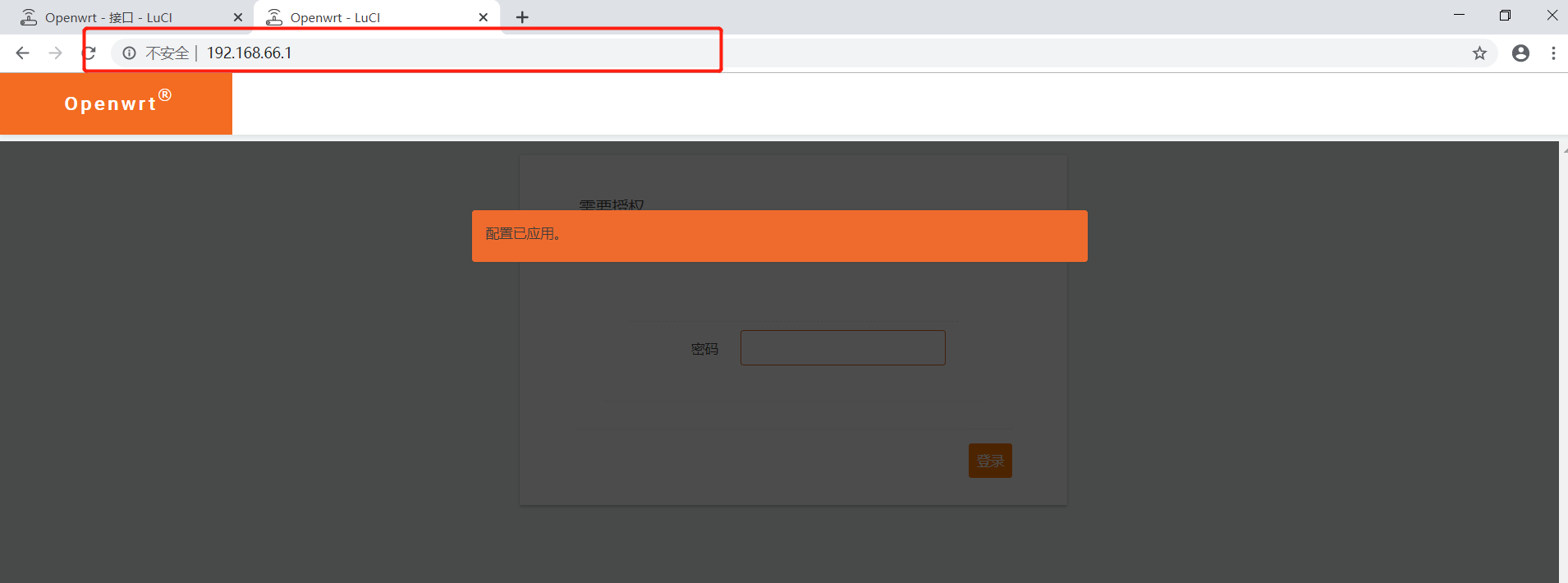
Task: Close the browser window
Action: click(x=1552, y=16)
